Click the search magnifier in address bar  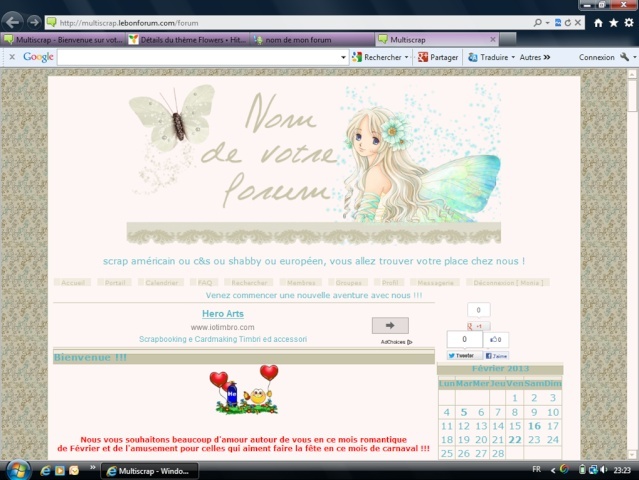(x=538, y=23)
